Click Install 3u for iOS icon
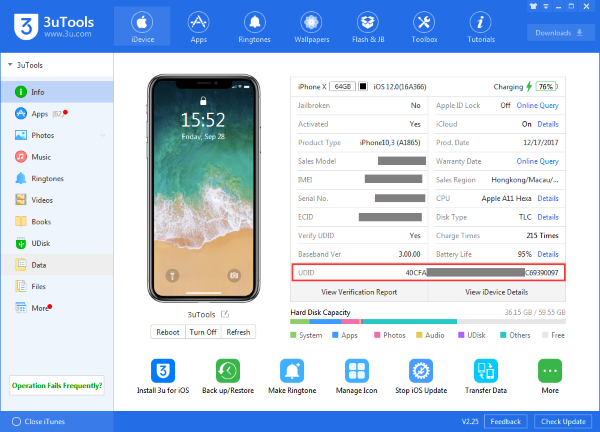 point(166,375)
